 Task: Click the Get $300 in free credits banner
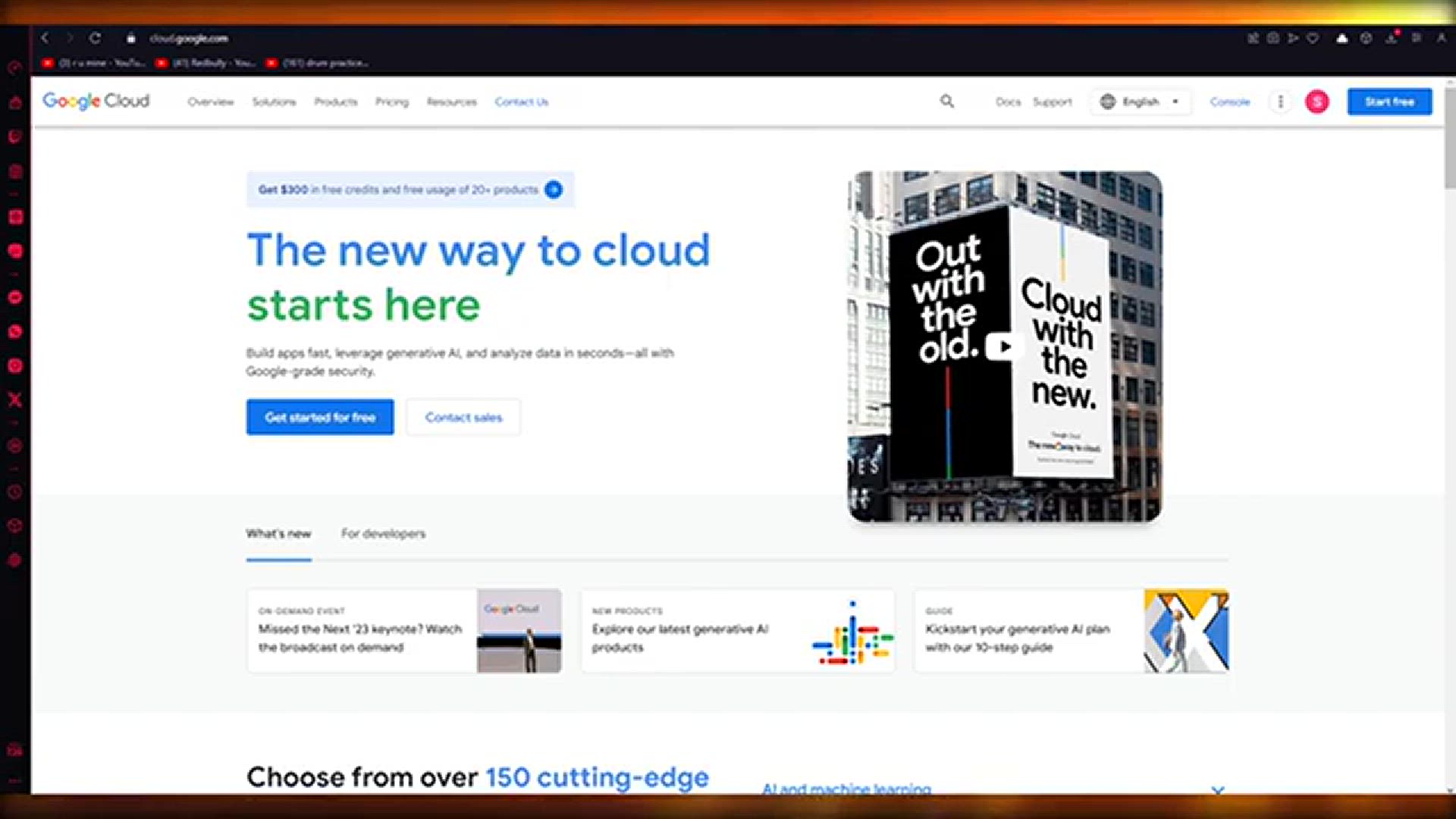(410, 190)
